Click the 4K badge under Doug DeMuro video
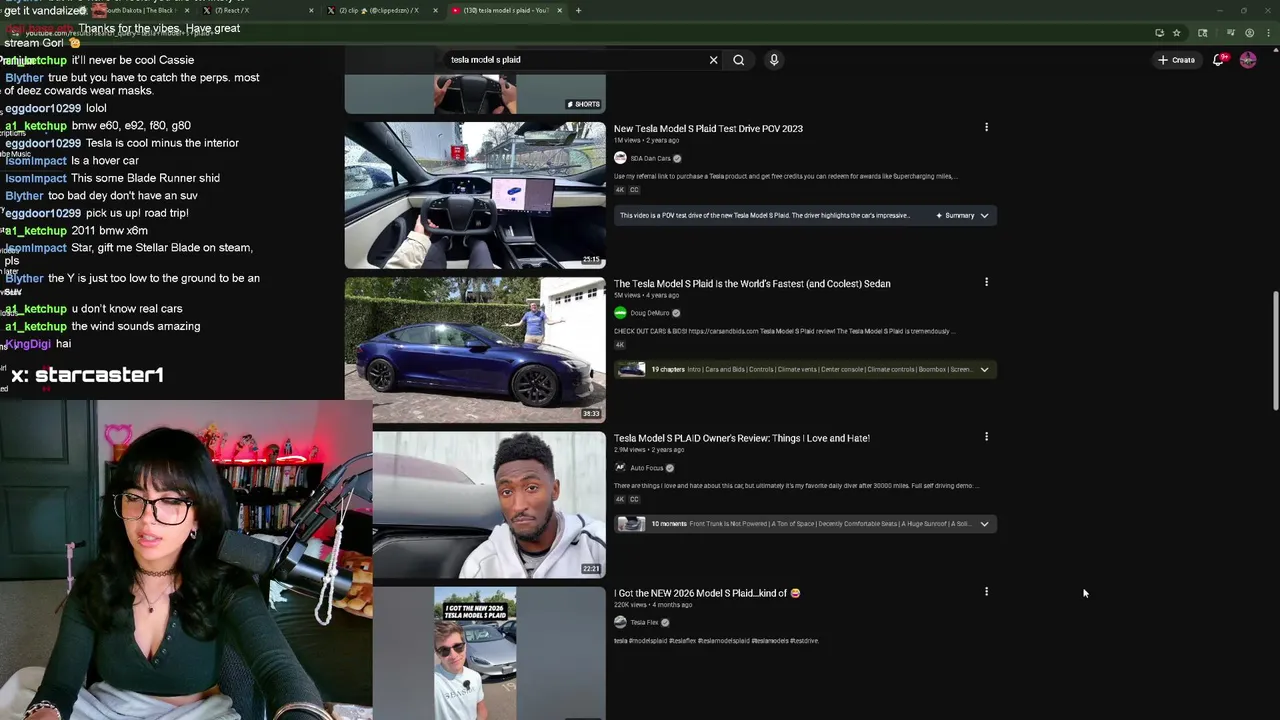Screen dimensions: 1280x720 620,345
